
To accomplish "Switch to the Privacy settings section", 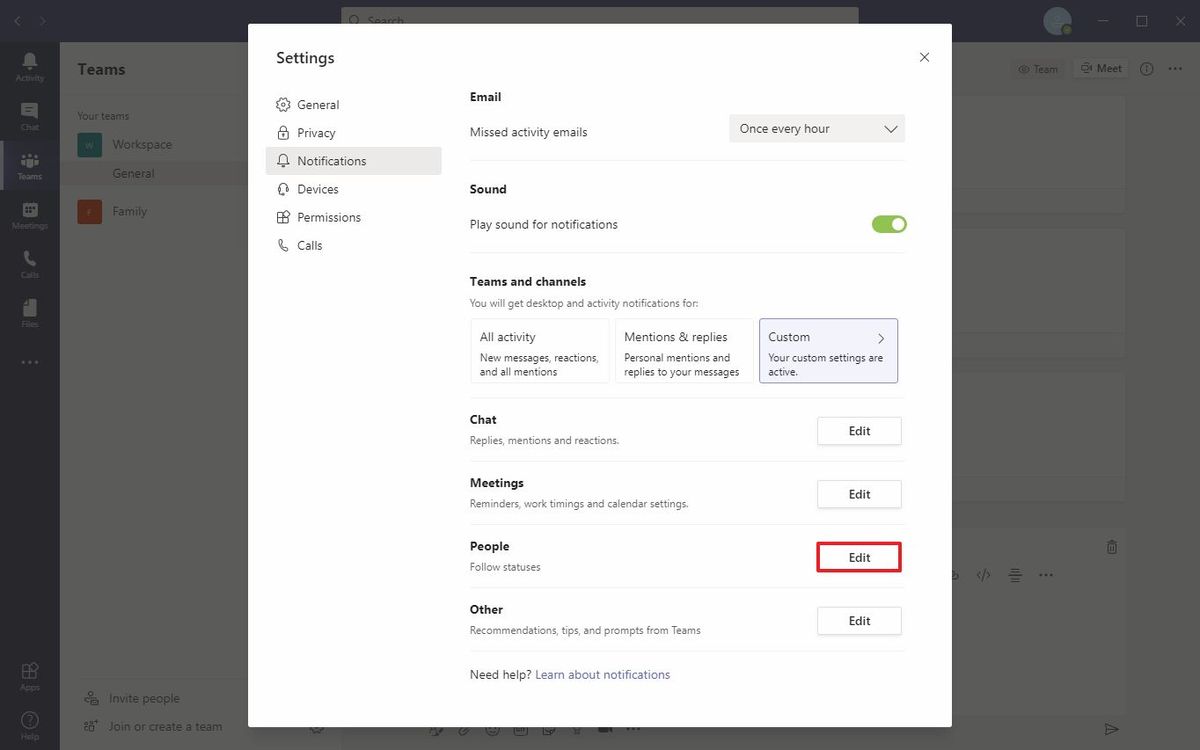I will [316, 132].
